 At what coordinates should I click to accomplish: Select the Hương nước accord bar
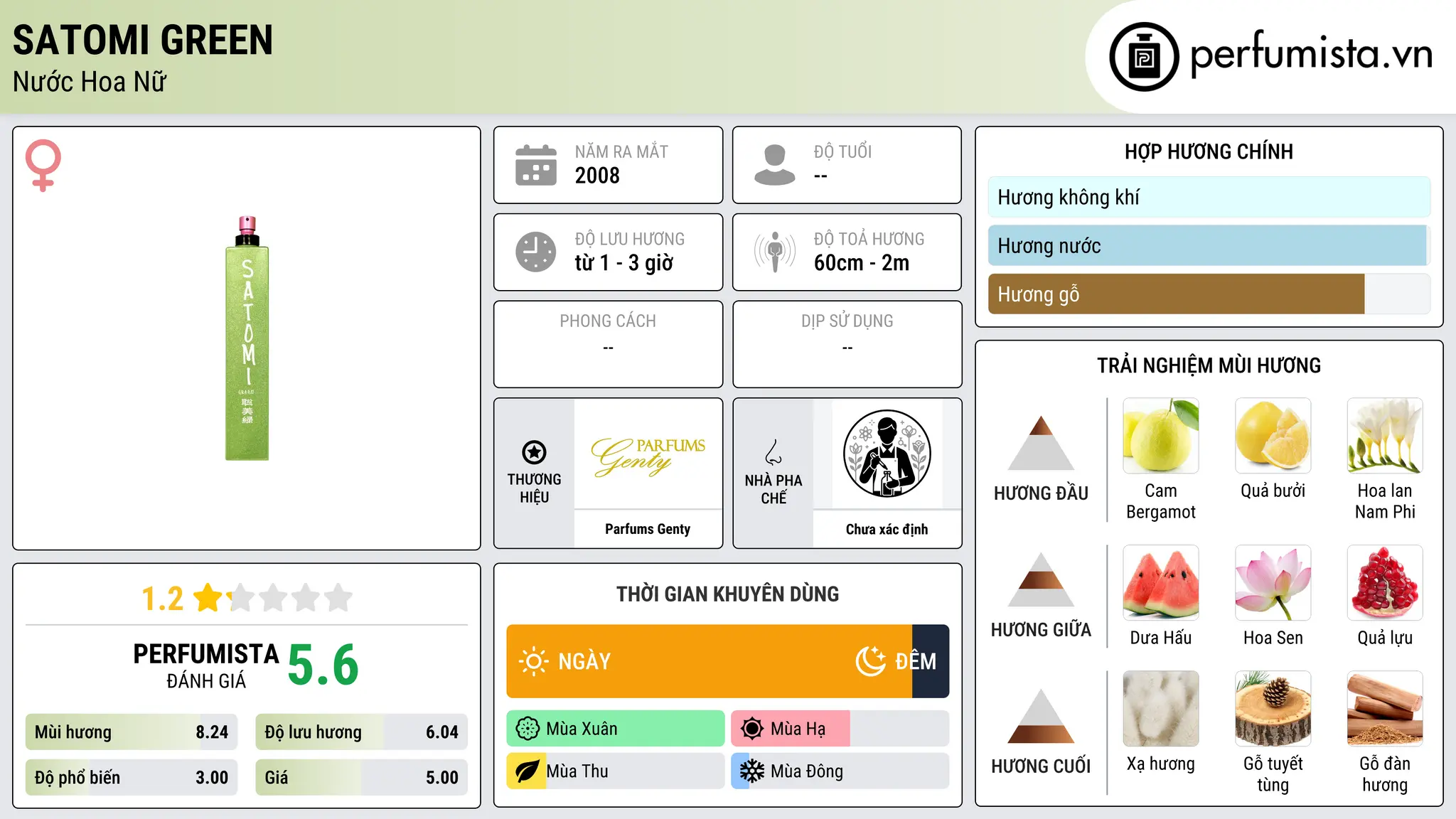(x=1209, y=245)
